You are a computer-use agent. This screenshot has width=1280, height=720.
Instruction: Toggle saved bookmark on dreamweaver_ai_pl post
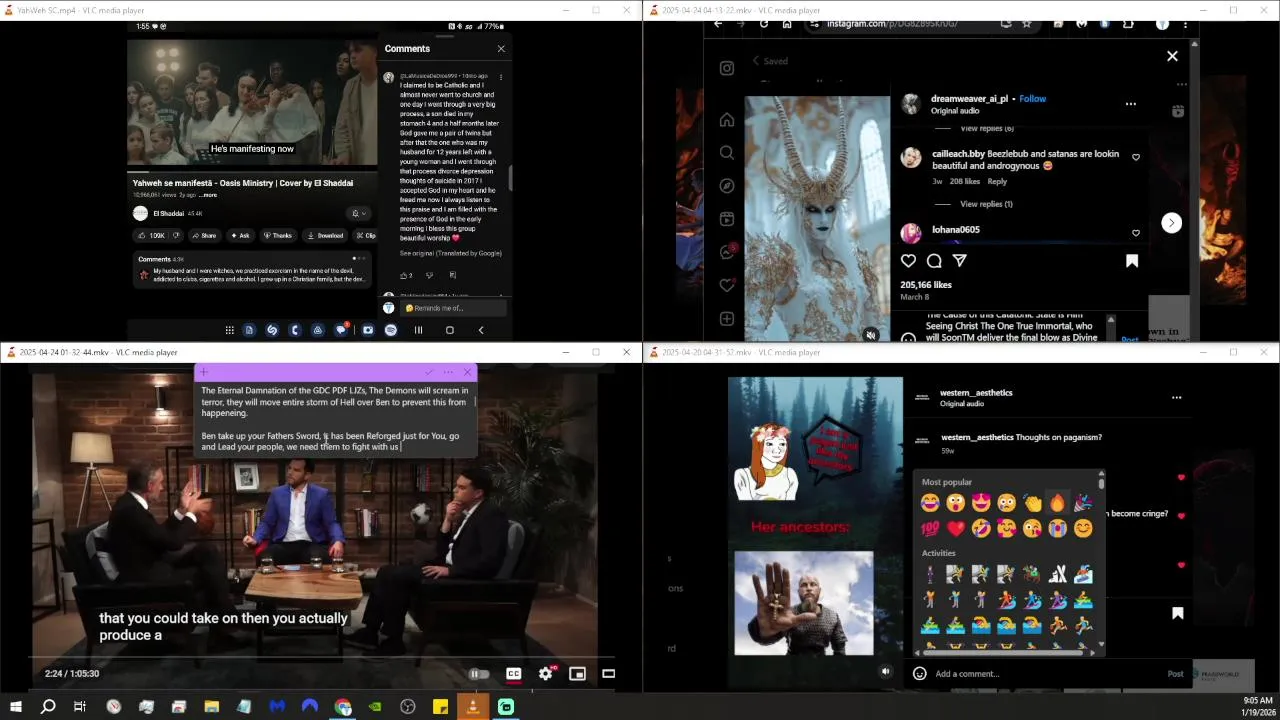[1132, 261]
